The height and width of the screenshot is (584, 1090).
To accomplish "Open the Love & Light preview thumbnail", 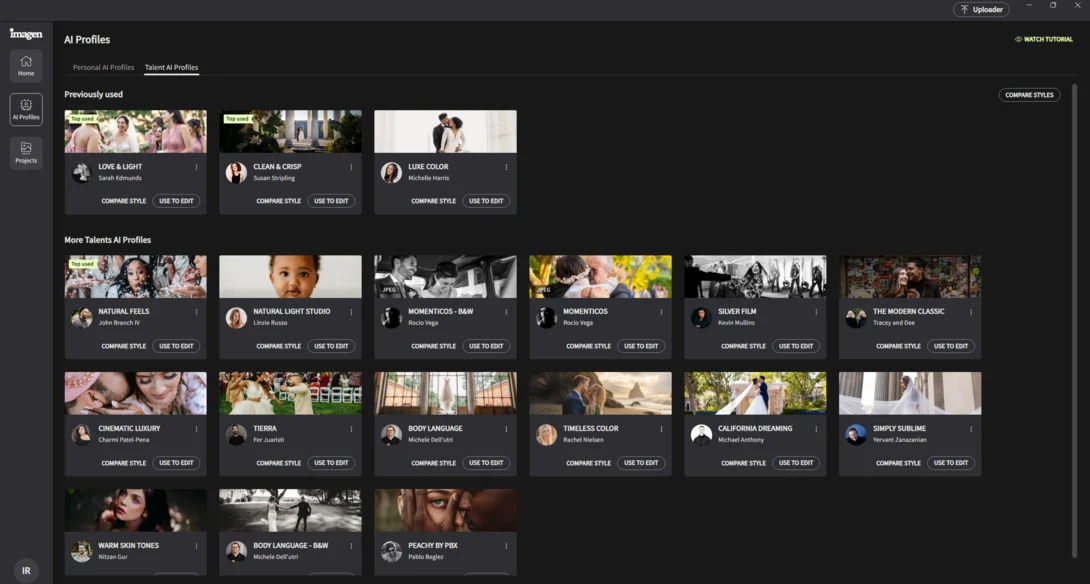I will tap(136, 131).
